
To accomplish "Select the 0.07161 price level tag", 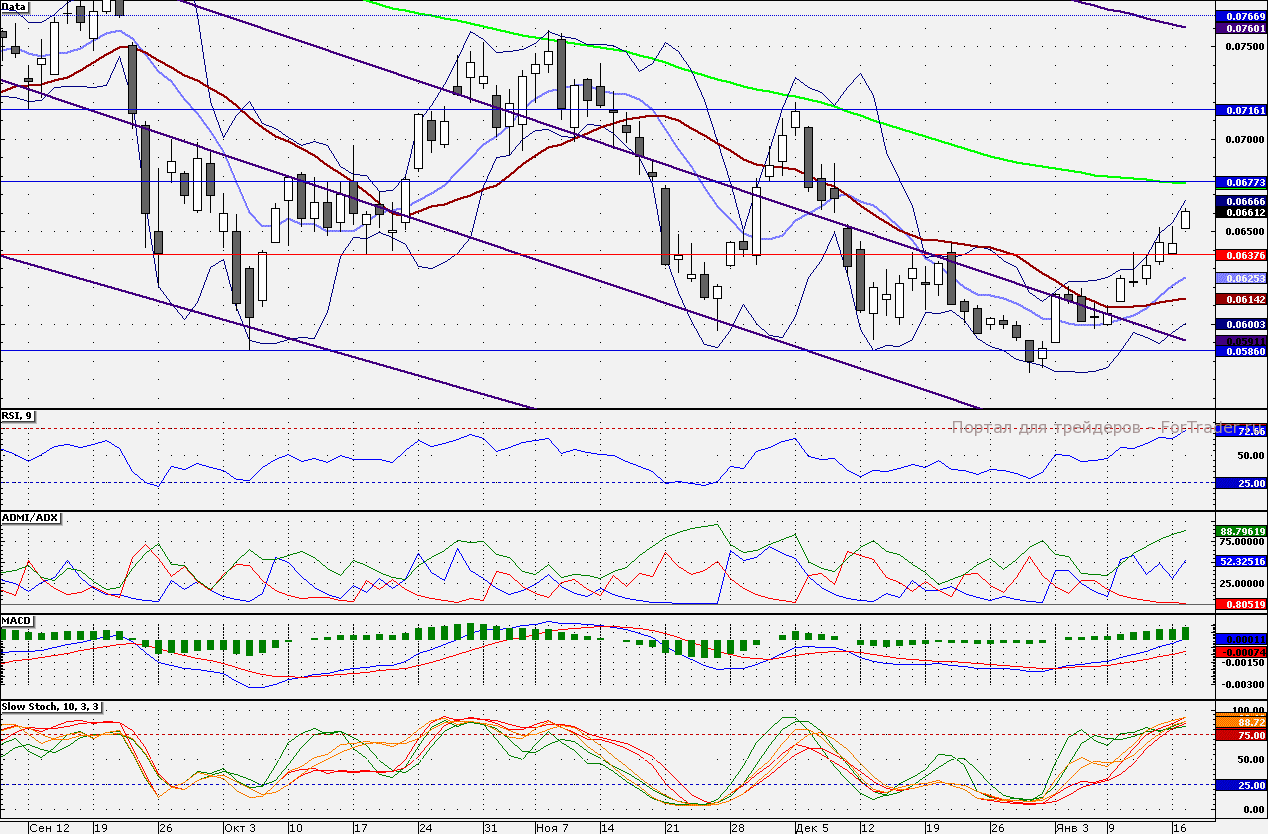I will coord(1239,110).
